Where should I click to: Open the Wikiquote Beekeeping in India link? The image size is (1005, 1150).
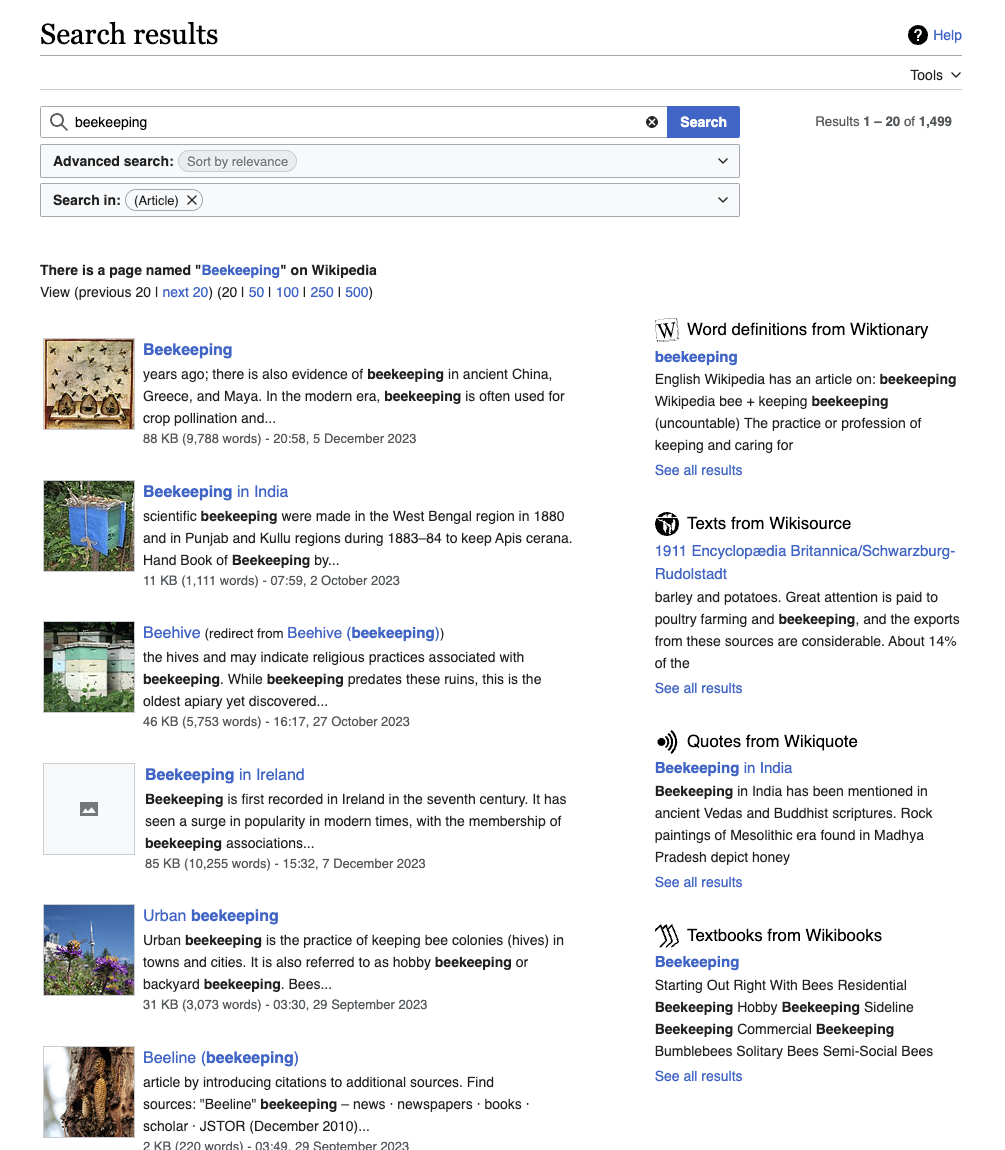pos(723,768)
